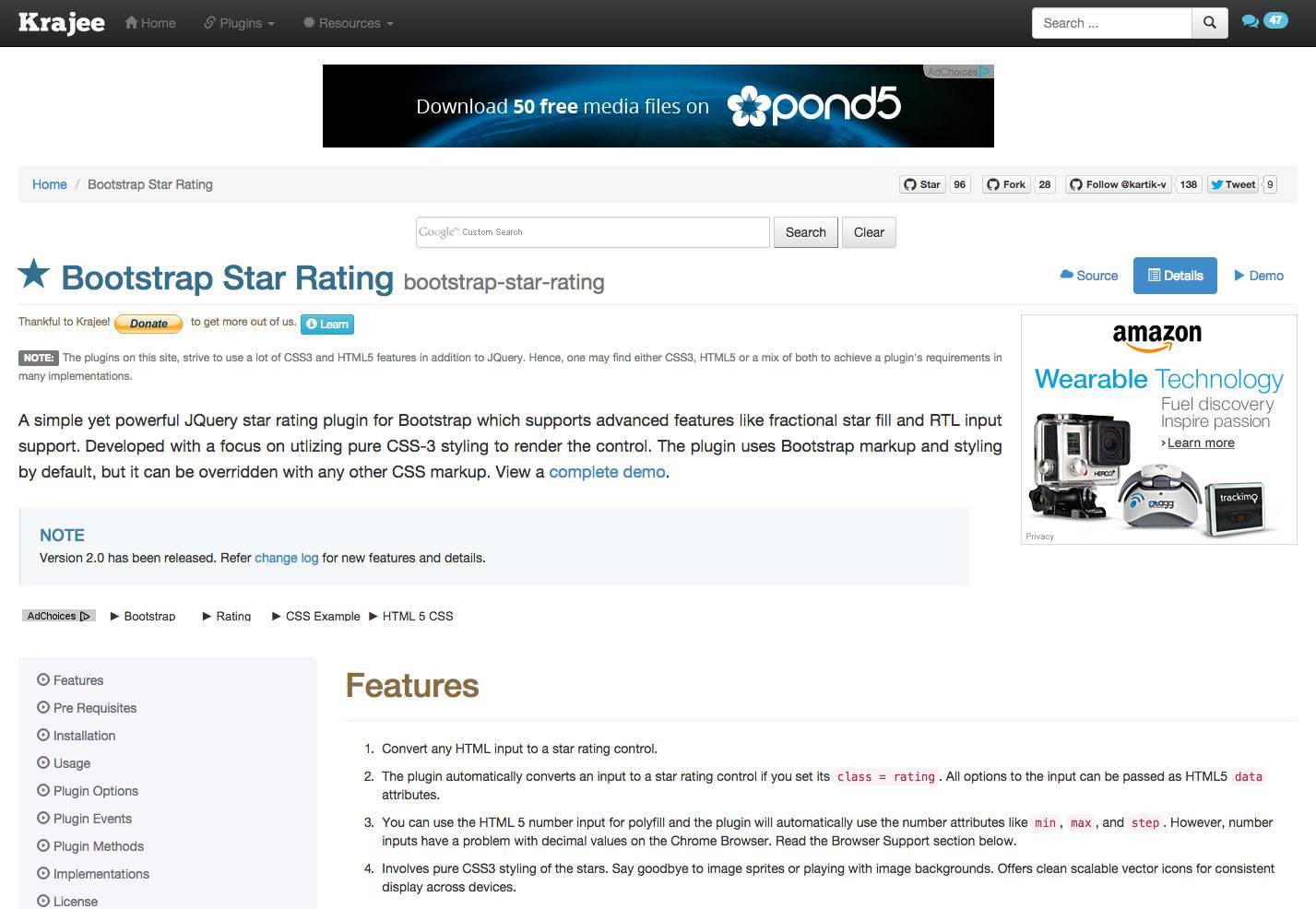
Task: Click the CSS Example ad link
Action: pos(323,616)
